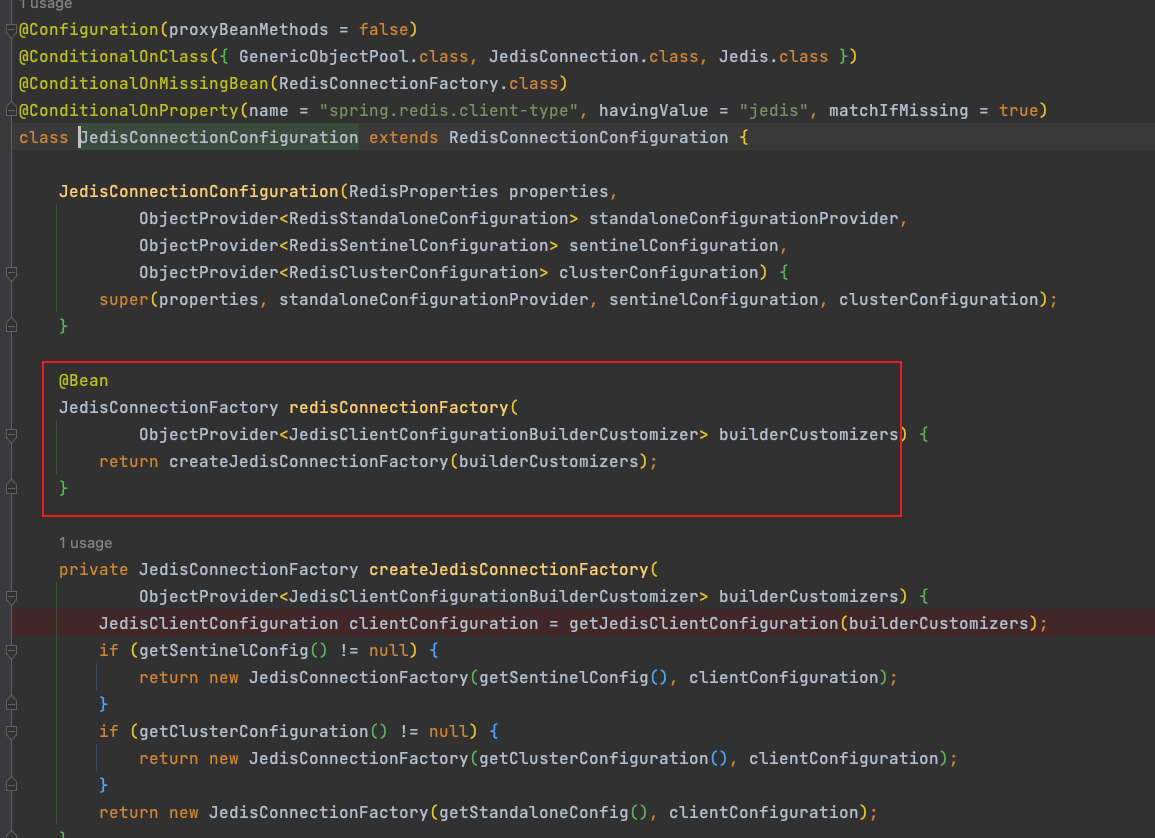
Task: Click getJedisClientConfiguration method call
Action: (x=703, y=624)
